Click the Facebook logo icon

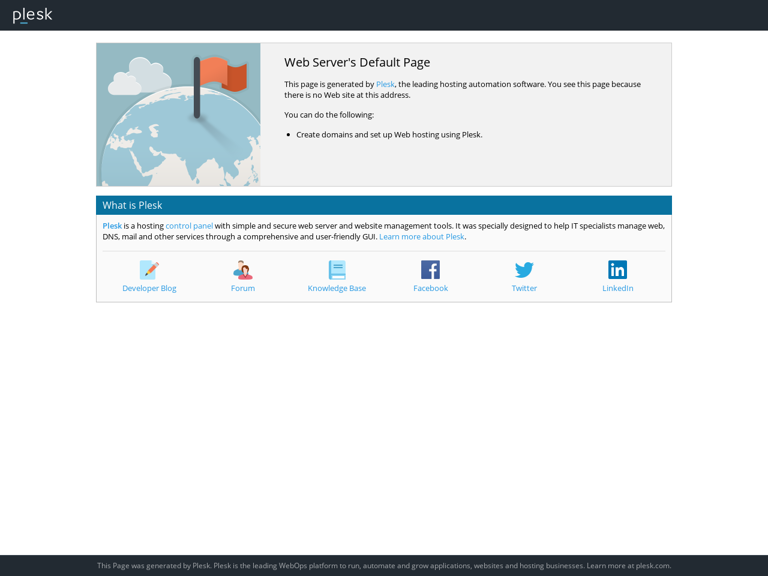tap(430, 270)
